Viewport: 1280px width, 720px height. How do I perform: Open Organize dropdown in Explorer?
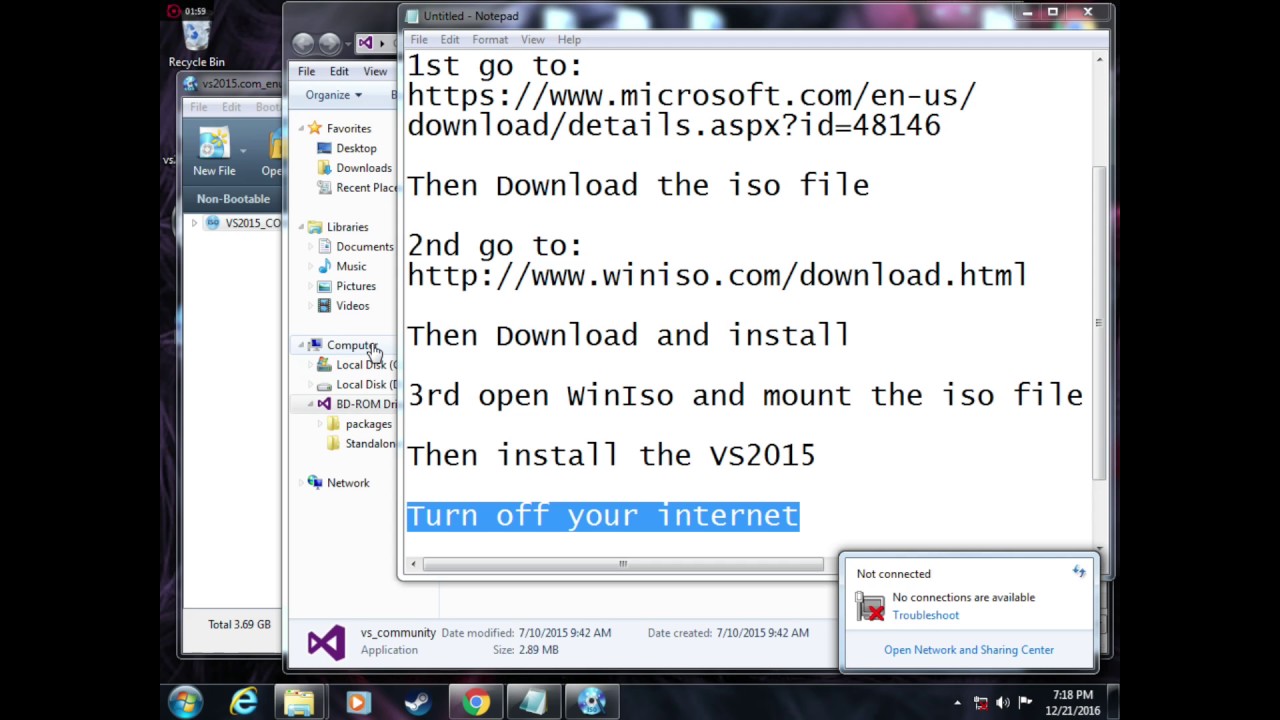click(x=334, y=95)
